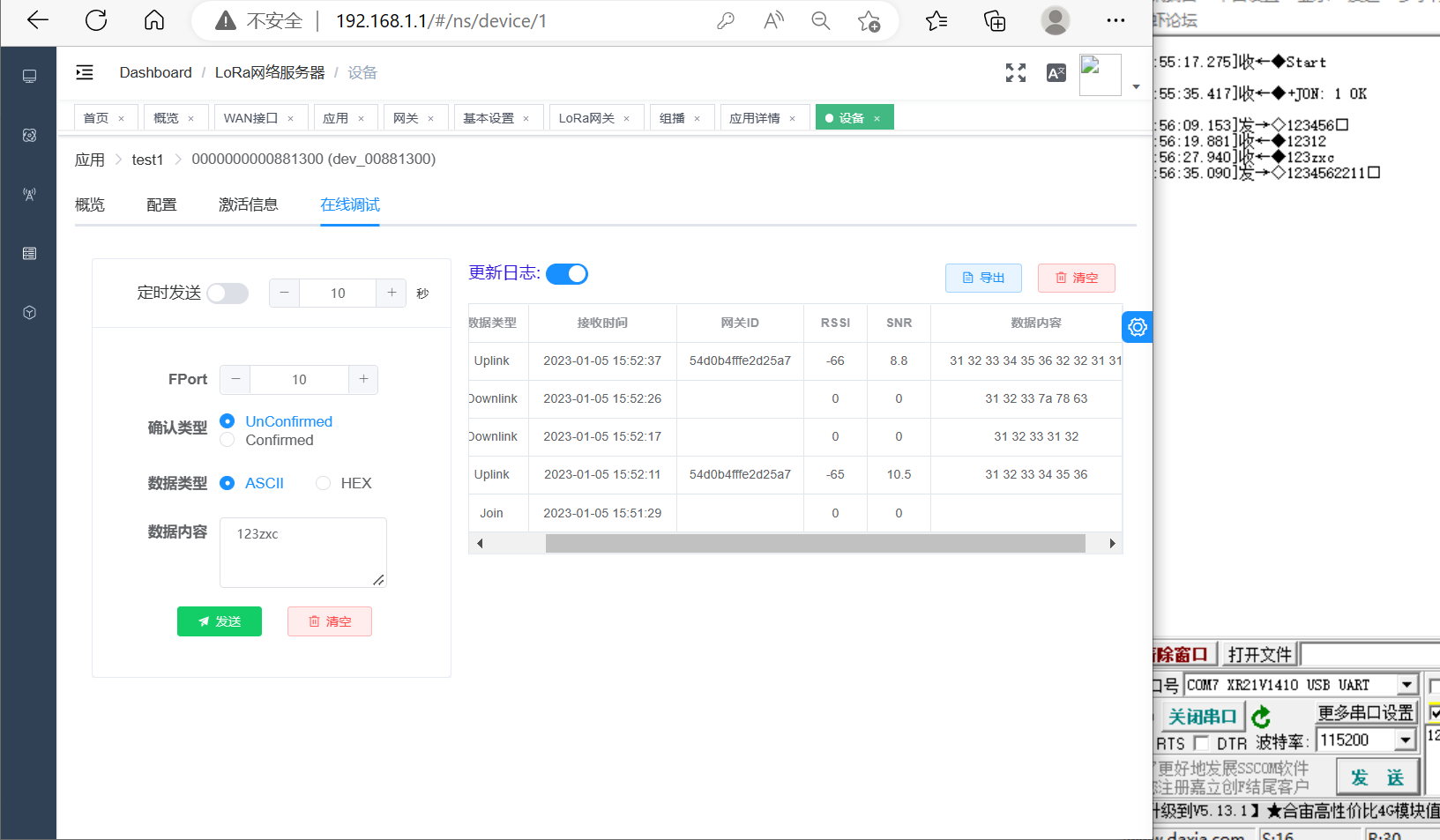1440x840 pixels.
Task: Open the 激活信息 device sub-tab
Action: (x=249, y=204)
